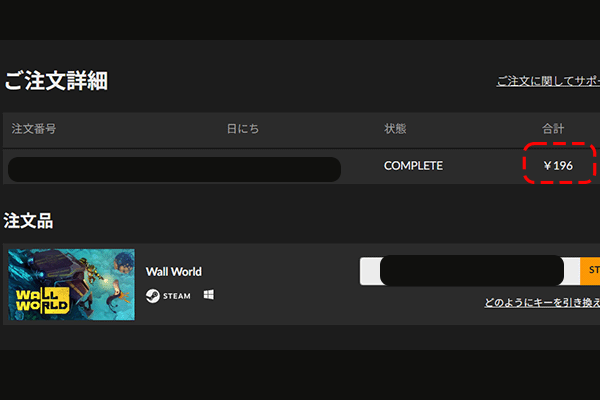Screen dimensions: 600x400
Task: Click the 合計 column header
Action: click(x=553, y=129)
